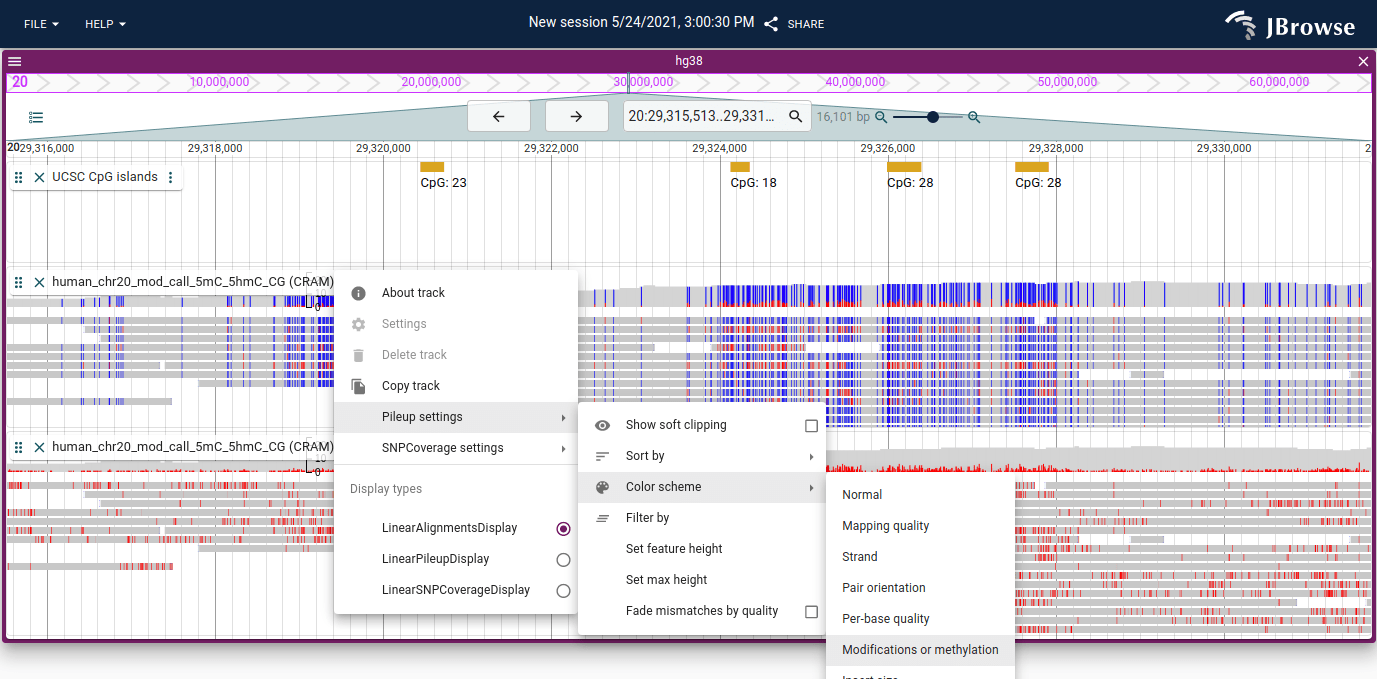Open the FILE menu

pos(41,23)
